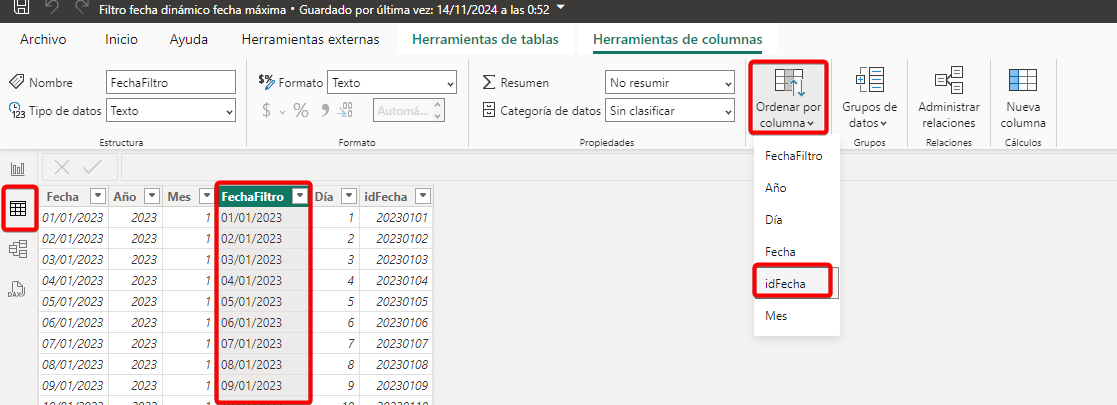Screen dimensions: 1117x405
Task: Click the Nombre field FechaFiltro
Action: (170, 82)
